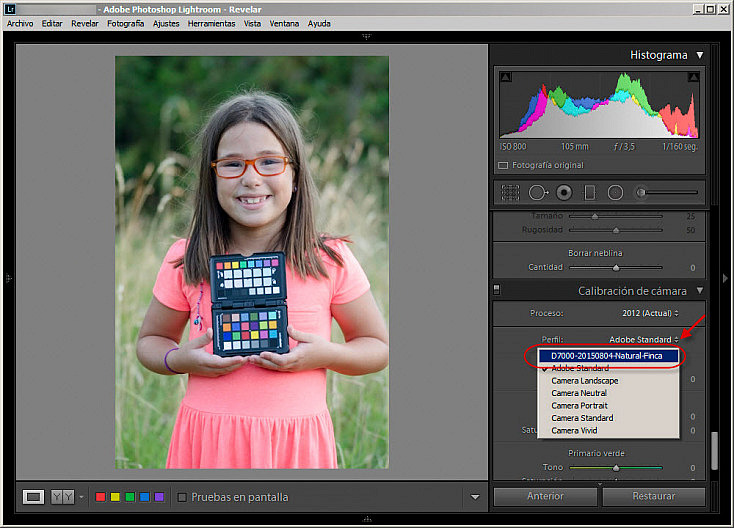Screen dimensions: 734x528
Task: Toggle the Calibración de cámara panel switch
Action: point(497,290)
